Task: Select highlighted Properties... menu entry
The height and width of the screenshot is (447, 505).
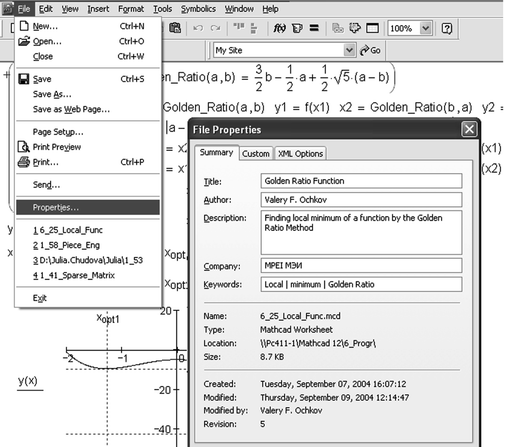Action: point(88,207)
